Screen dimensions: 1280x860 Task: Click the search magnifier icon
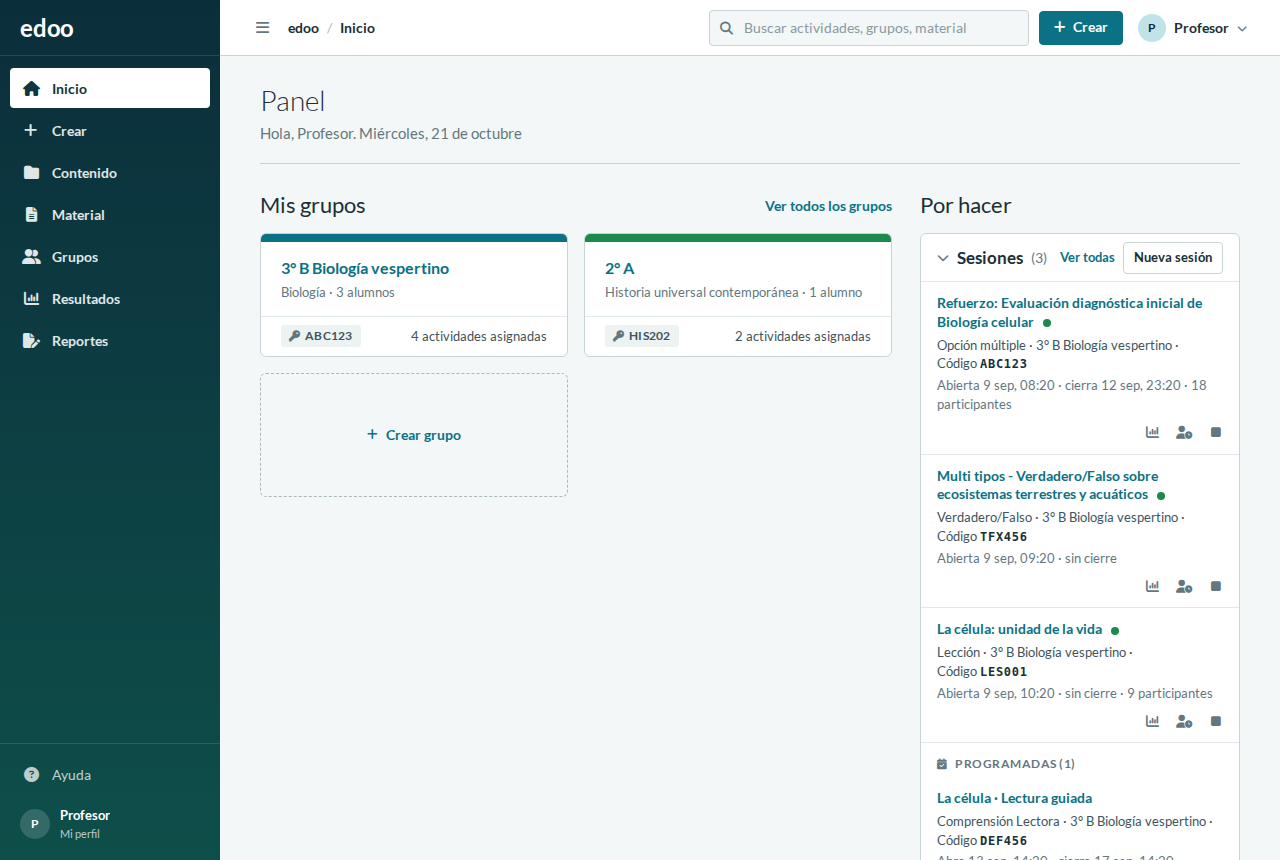[726, 28]
